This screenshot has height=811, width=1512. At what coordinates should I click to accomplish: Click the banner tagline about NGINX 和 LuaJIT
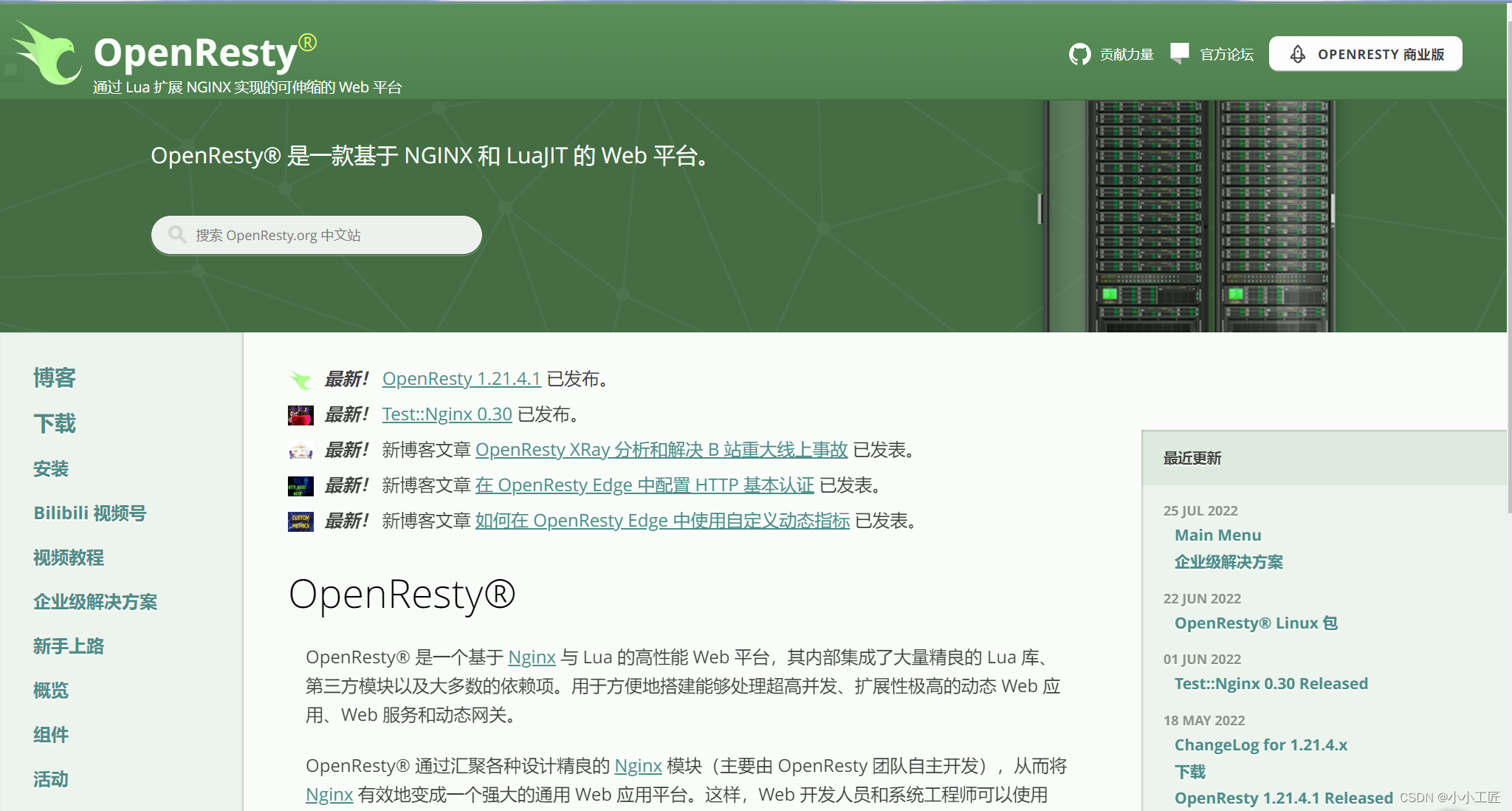click(x=432, y=156)
